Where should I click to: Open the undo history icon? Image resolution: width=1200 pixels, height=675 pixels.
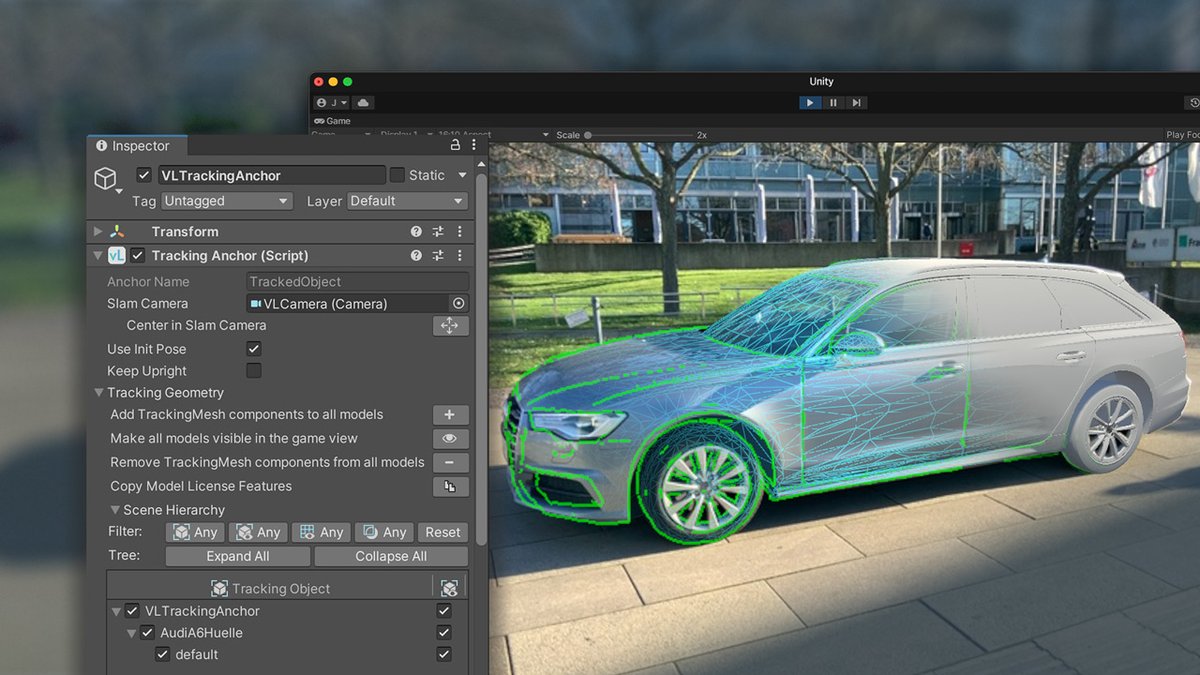pos(1194,103)
